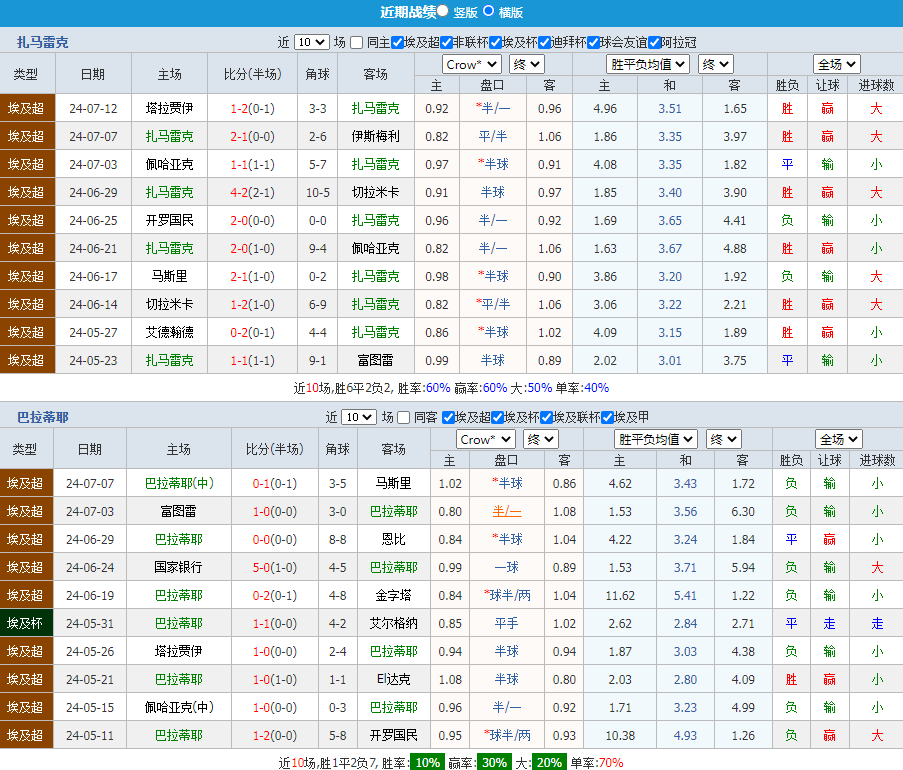
Task: Click the 伊斯梅利 away team name
Action: pyautogui.click(x=375, y=136)
